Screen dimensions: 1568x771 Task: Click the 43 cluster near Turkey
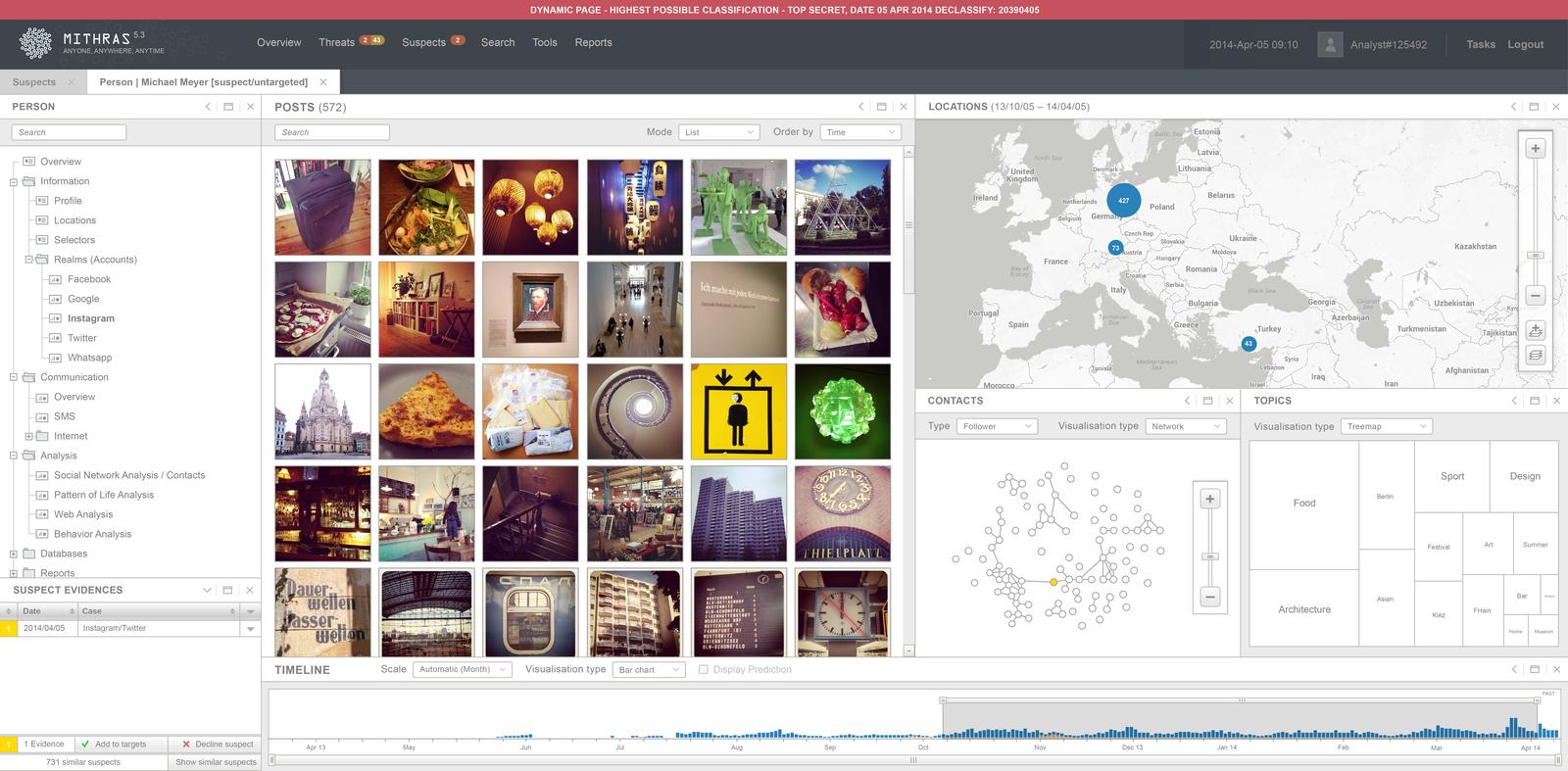1248,344
